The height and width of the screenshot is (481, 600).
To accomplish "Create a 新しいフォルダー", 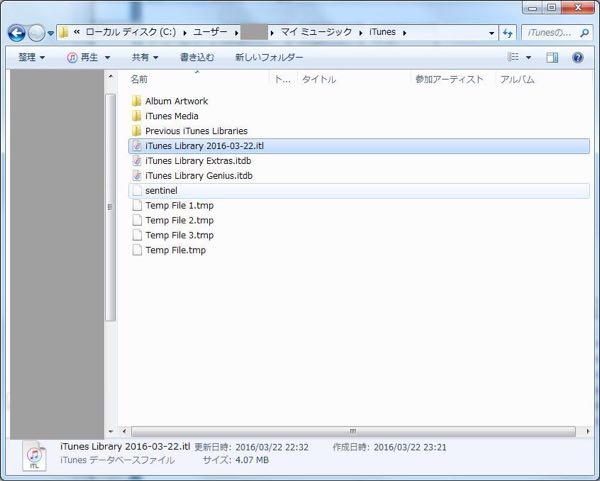I will point(269,57).
